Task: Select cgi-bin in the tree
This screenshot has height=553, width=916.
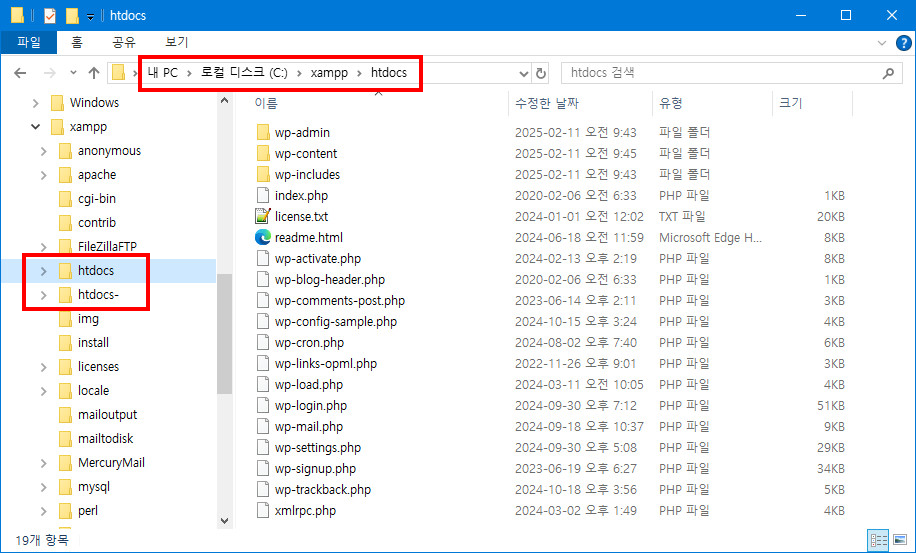Action: click(96, 199)
